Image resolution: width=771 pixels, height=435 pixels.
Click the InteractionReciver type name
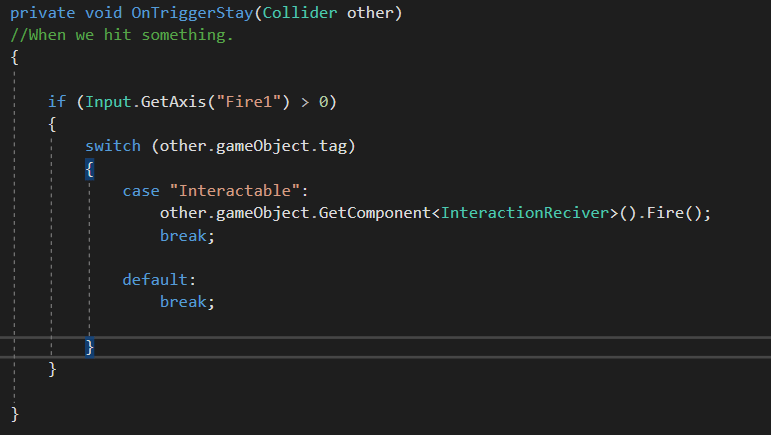pos(525,213)
